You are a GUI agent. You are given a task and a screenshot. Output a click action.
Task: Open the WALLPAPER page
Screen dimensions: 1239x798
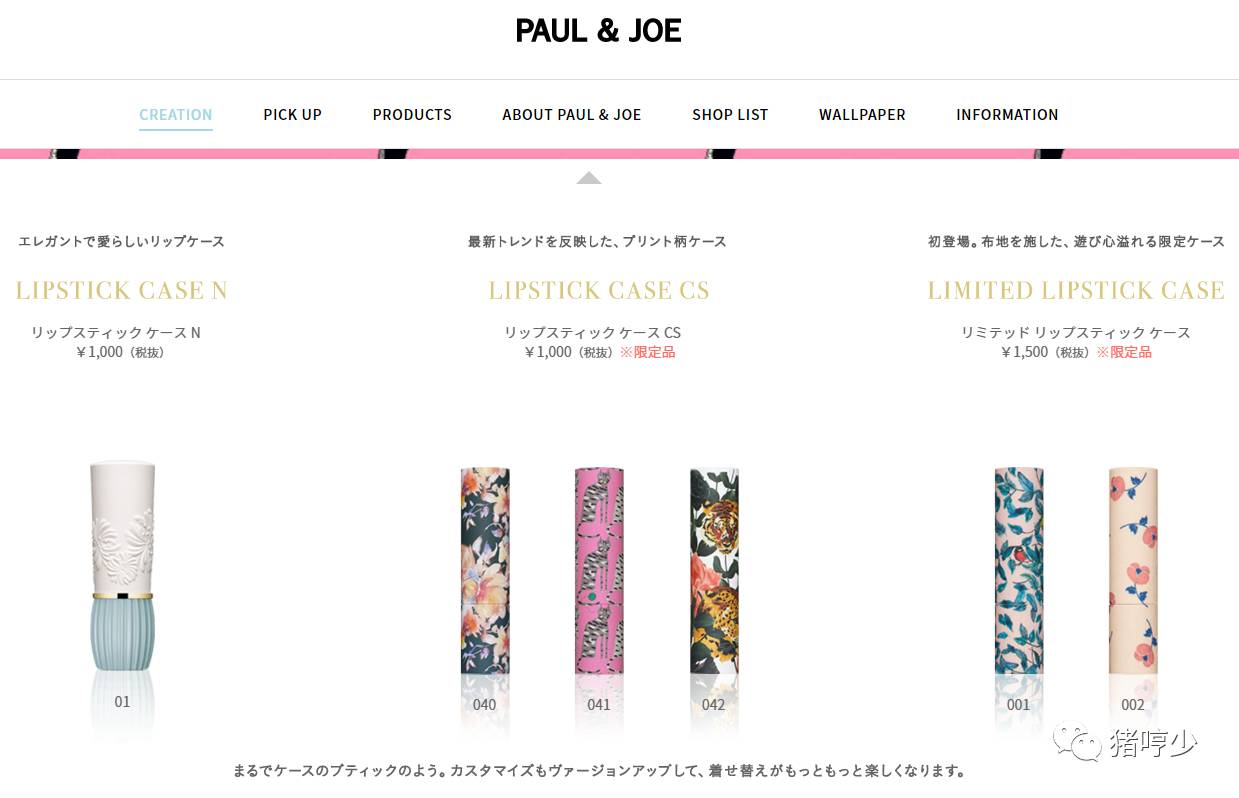tap(862, 114)
